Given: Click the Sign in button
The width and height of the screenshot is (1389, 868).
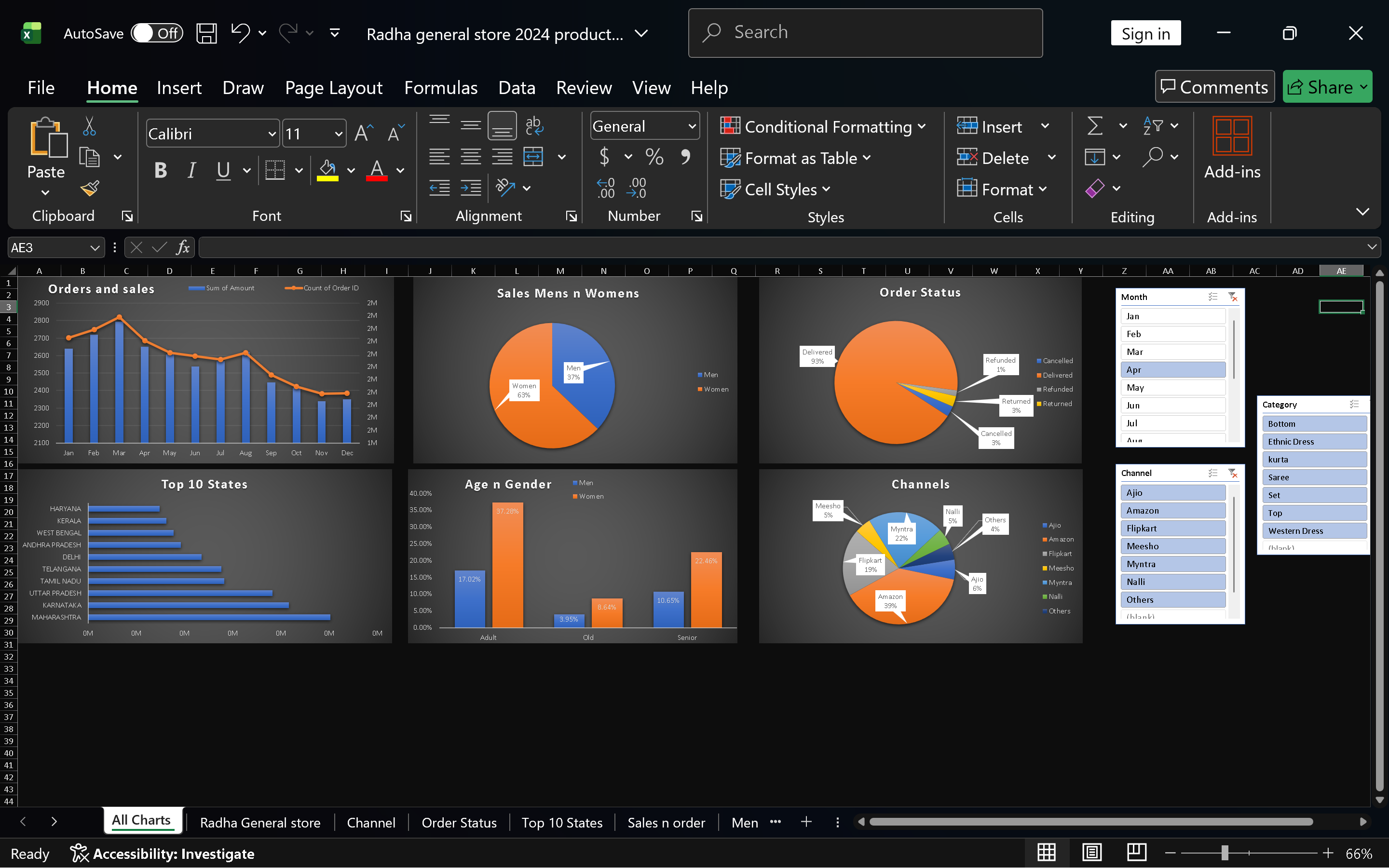Looking at the screenshot, I should (1145, 33).
